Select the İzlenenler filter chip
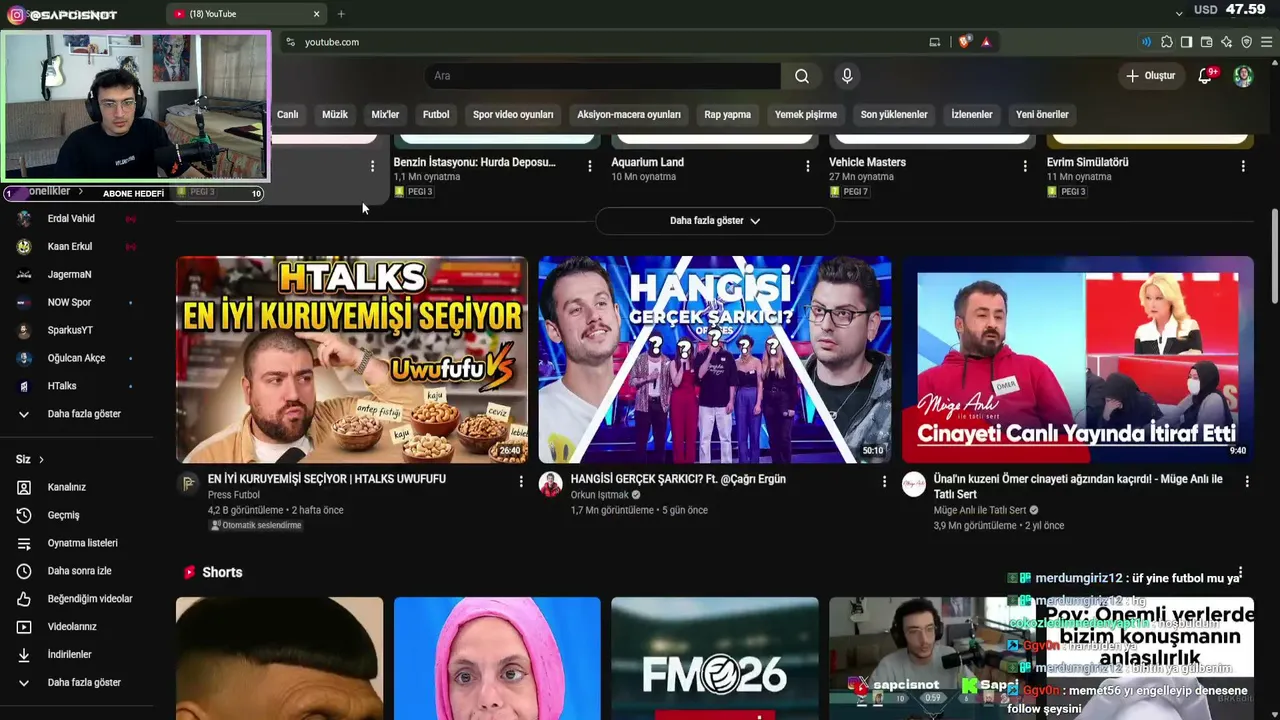The image size is (1280, 720). (x=972, y=115)
